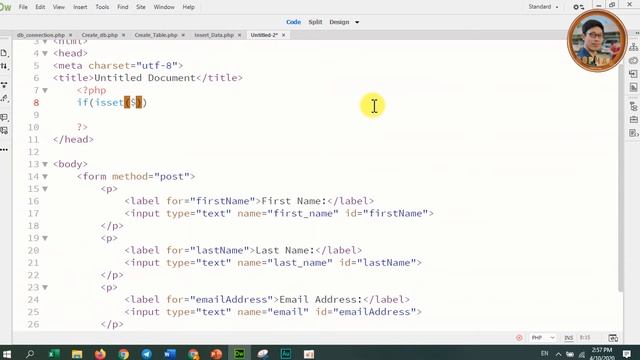Switch to the Create_db.php tab
The image size is (640, 360).
point(100,35)
